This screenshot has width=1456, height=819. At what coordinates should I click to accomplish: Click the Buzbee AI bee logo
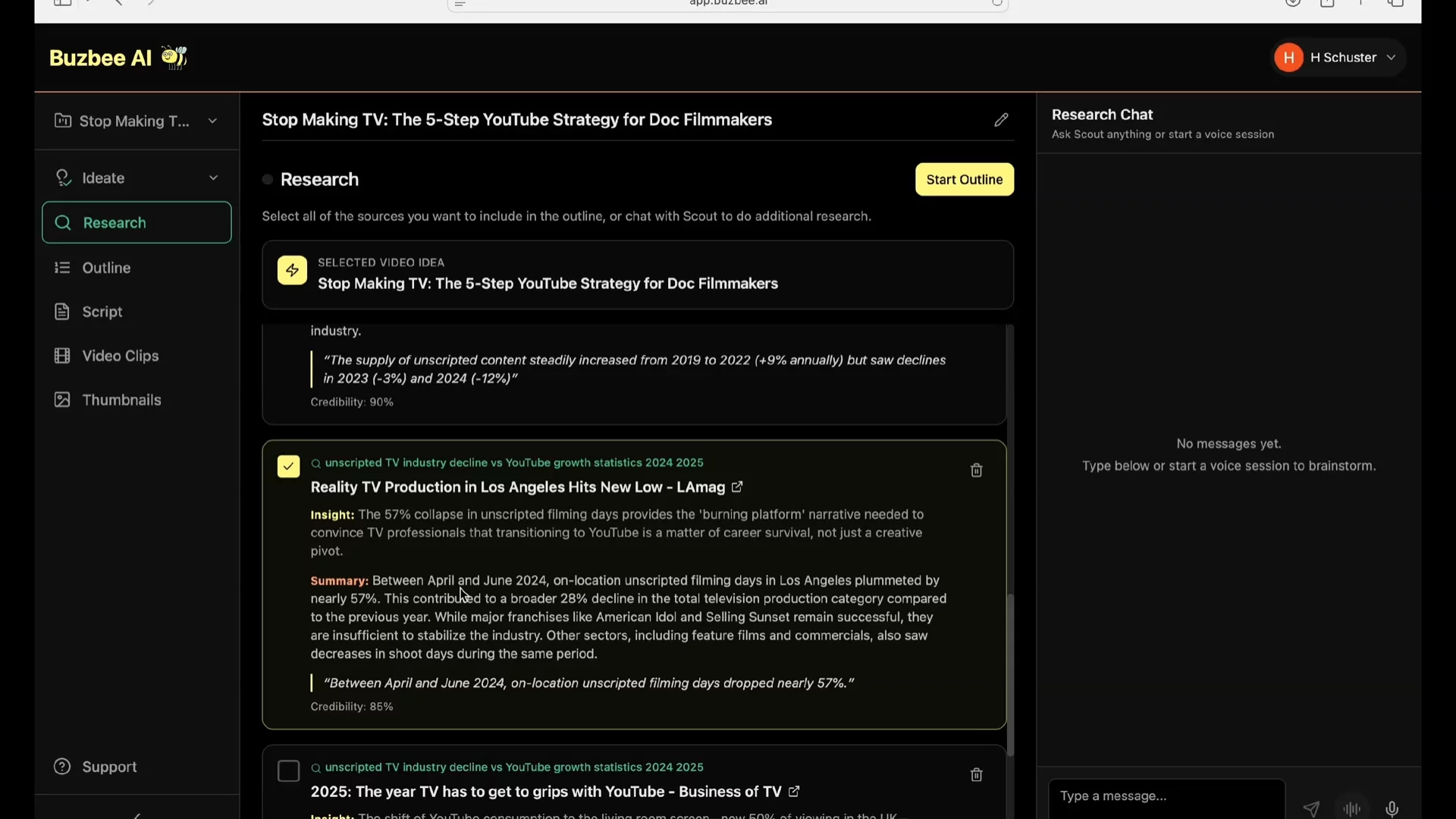pos(174,58)
